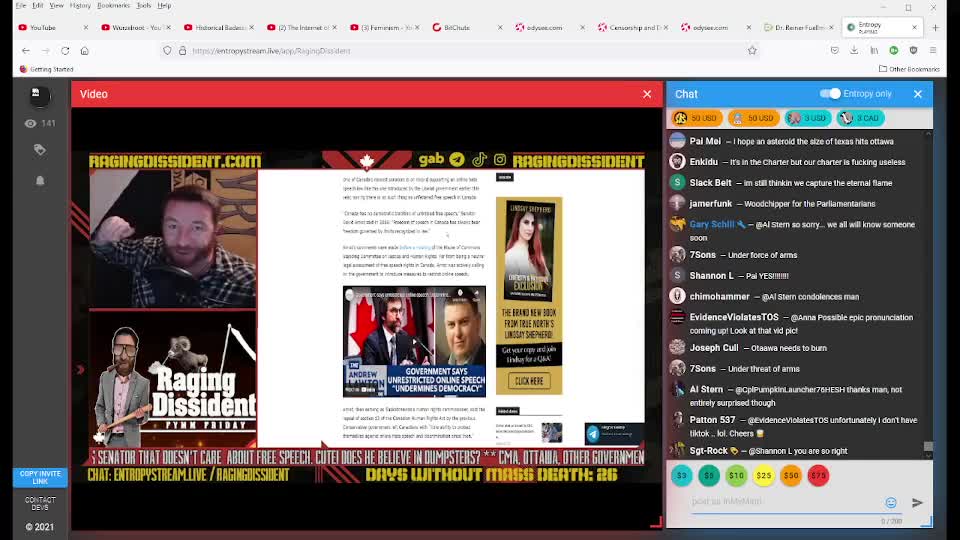
Task: Go back with the browser Back arrow
Action: pyautogui.click(x=26, y=51)
